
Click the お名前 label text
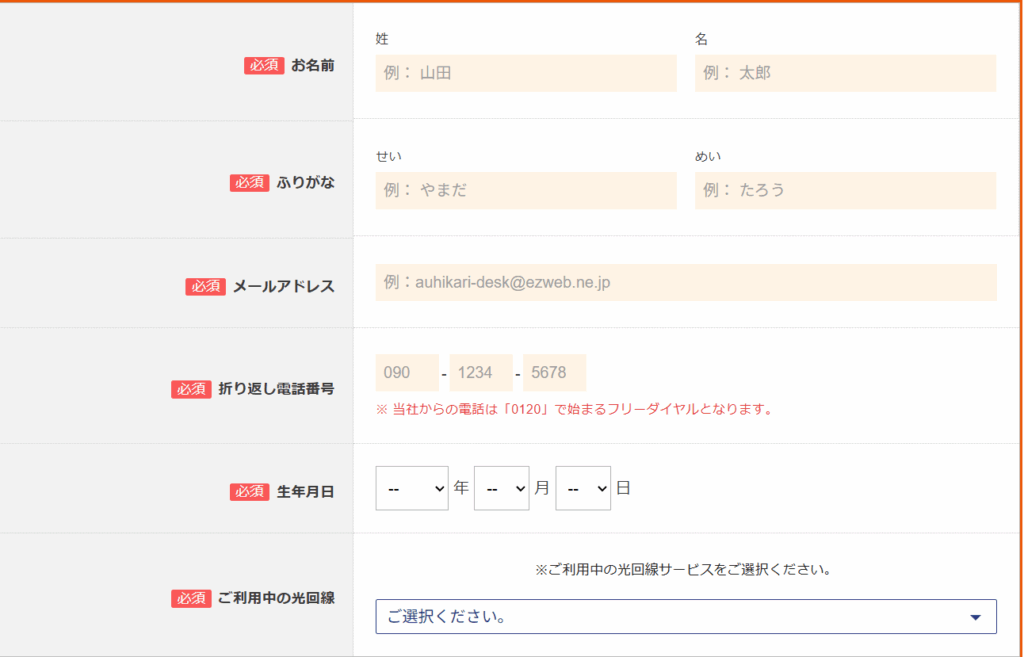tap(313, 65)
